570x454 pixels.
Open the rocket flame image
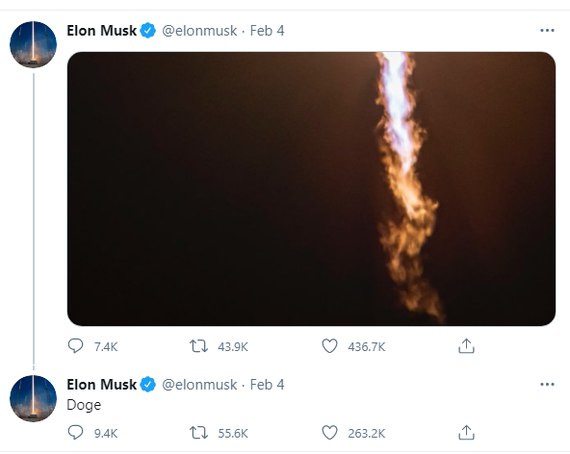[x=311, y=189]
